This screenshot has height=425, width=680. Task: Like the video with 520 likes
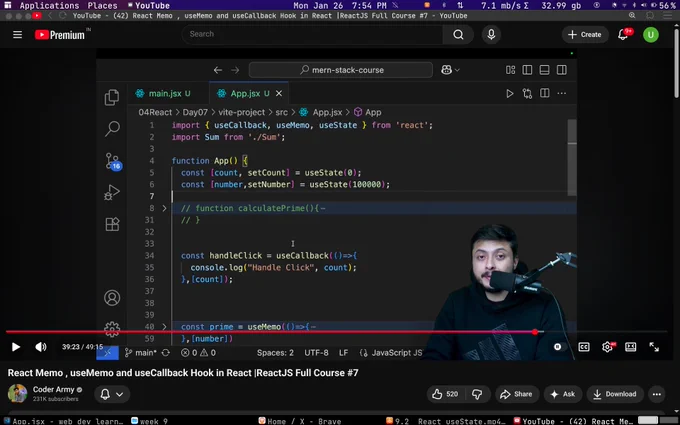(445, 394)
